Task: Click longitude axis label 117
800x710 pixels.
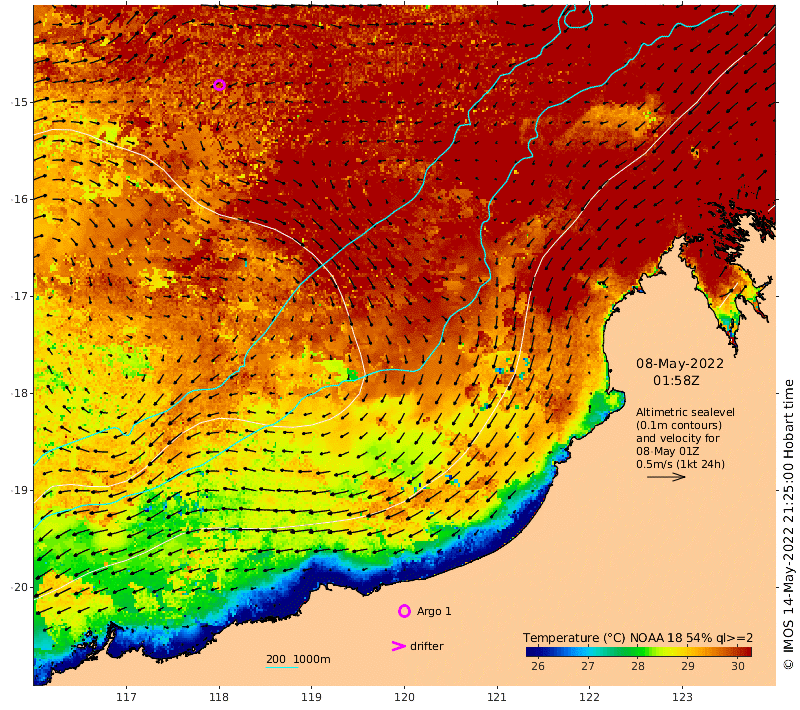Action: (126, 697)
